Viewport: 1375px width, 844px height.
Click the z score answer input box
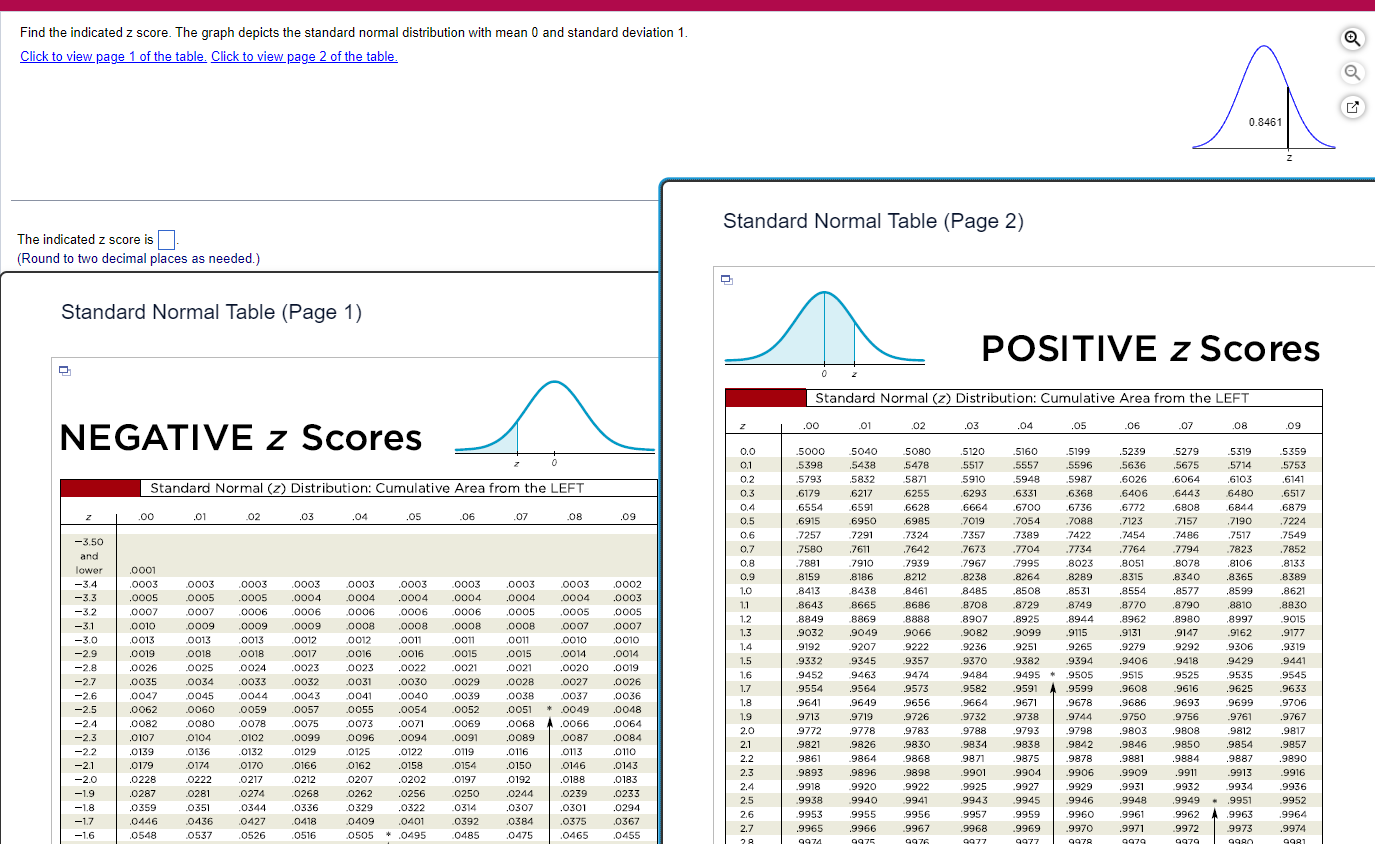click(166, 239)
